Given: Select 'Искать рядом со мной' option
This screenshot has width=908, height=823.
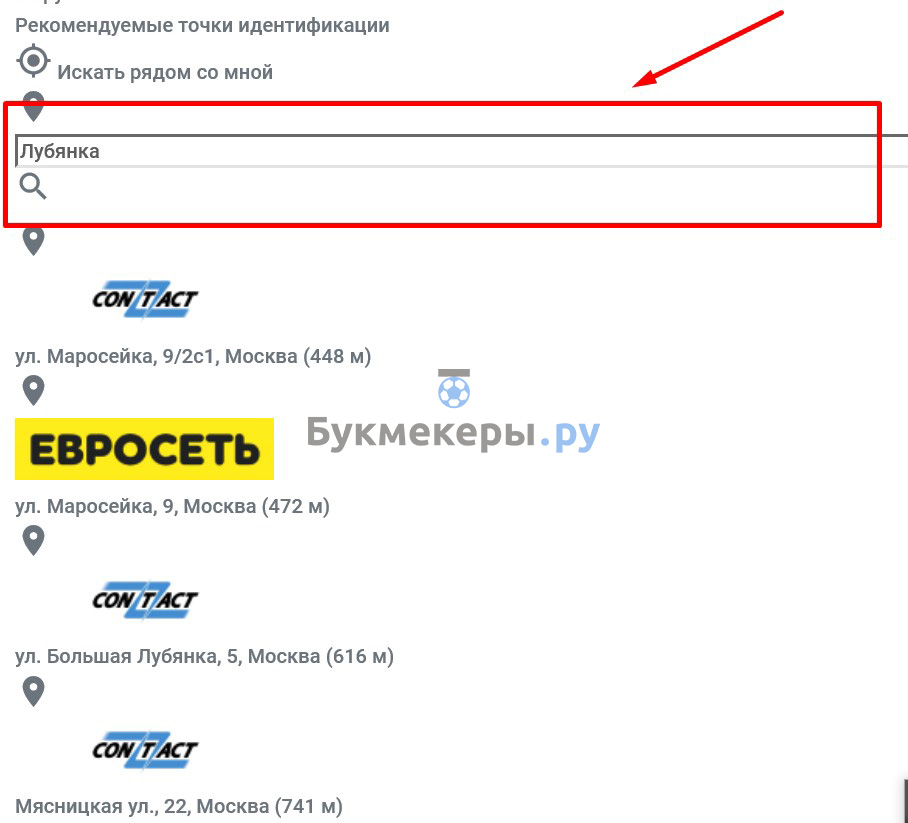Looking at the screenshot, I should pyautogui.click(x=165, y=72).
